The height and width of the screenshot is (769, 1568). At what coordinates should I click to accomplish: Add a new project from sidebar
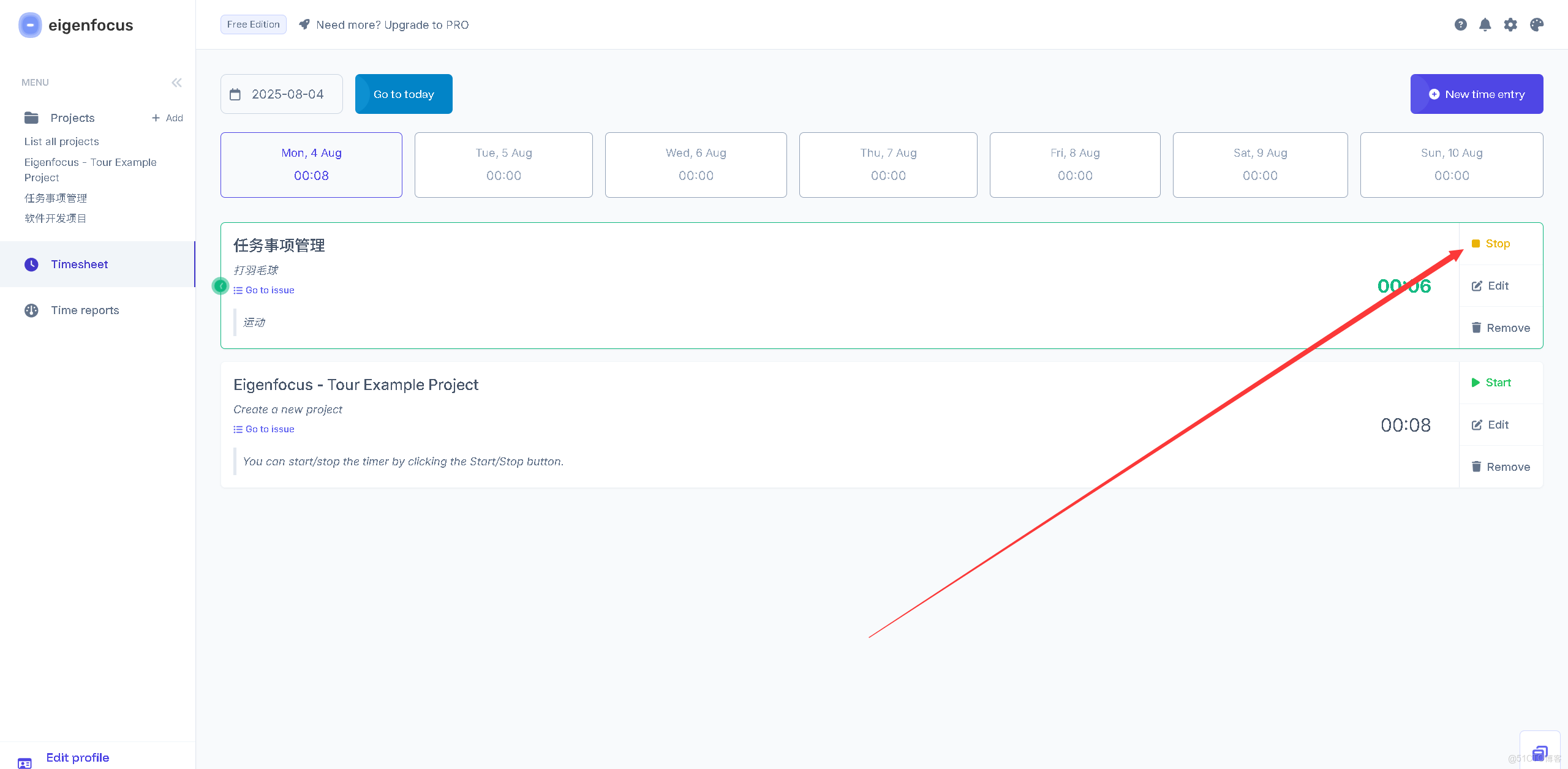click(167, 118)
